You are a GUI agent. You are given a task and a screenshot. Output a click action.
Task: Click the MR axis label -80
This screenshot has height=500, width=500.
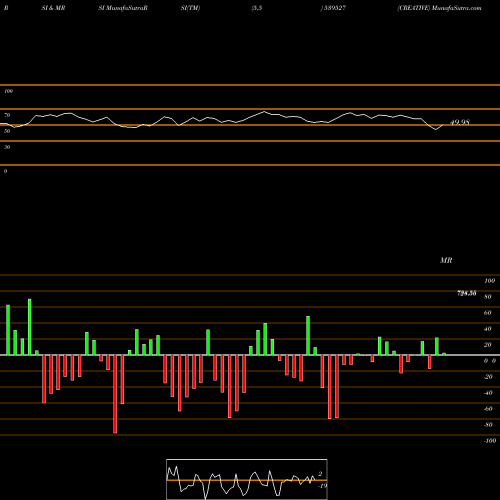tap(488, 425)
